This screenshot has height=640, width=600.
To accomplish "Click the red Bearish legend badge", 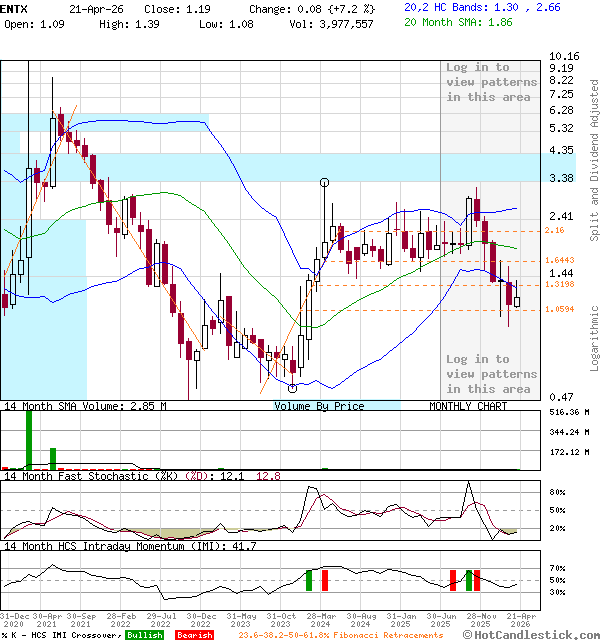I will tap(195, 635).
